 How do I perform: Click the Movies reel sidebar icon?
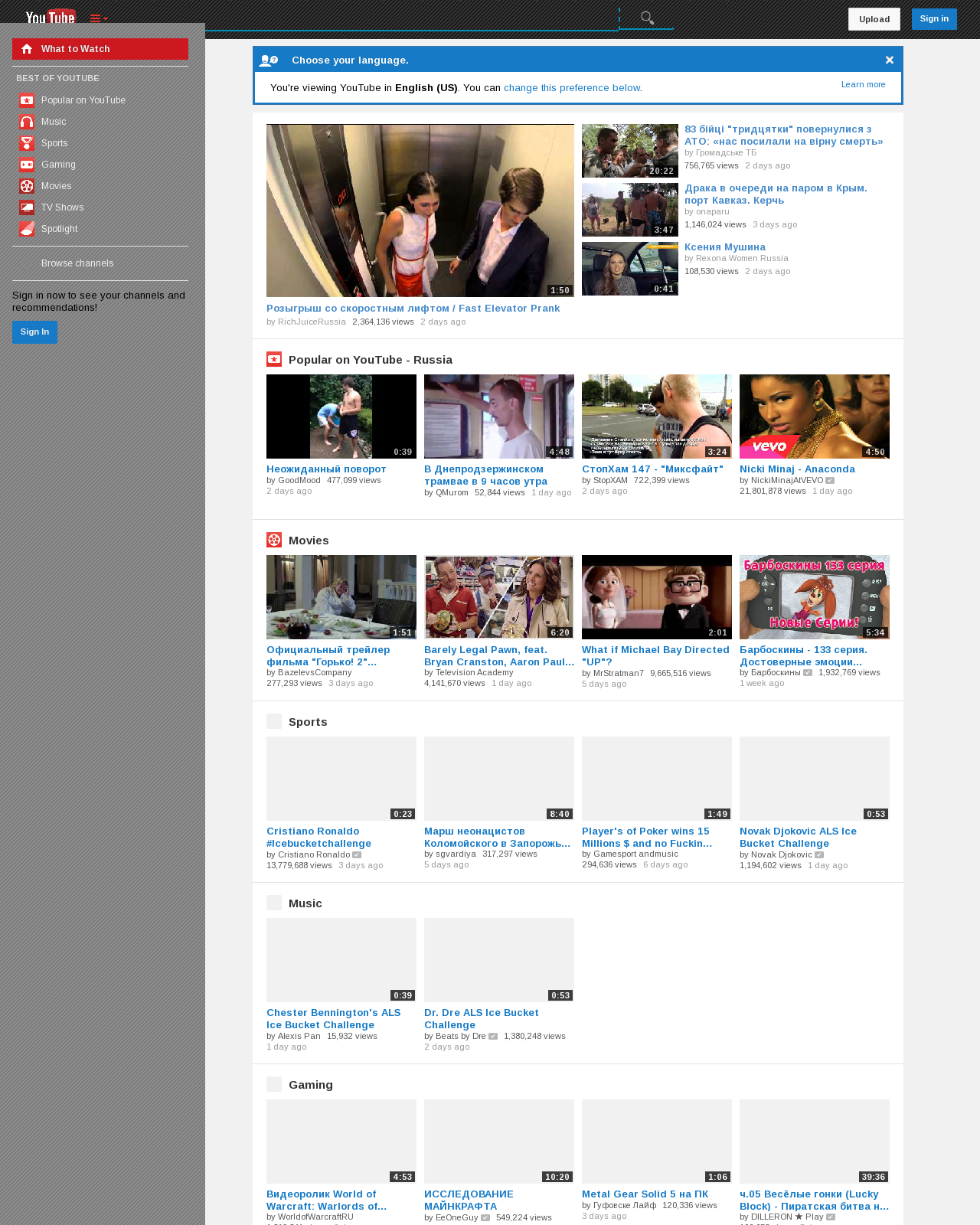[27, 186]
